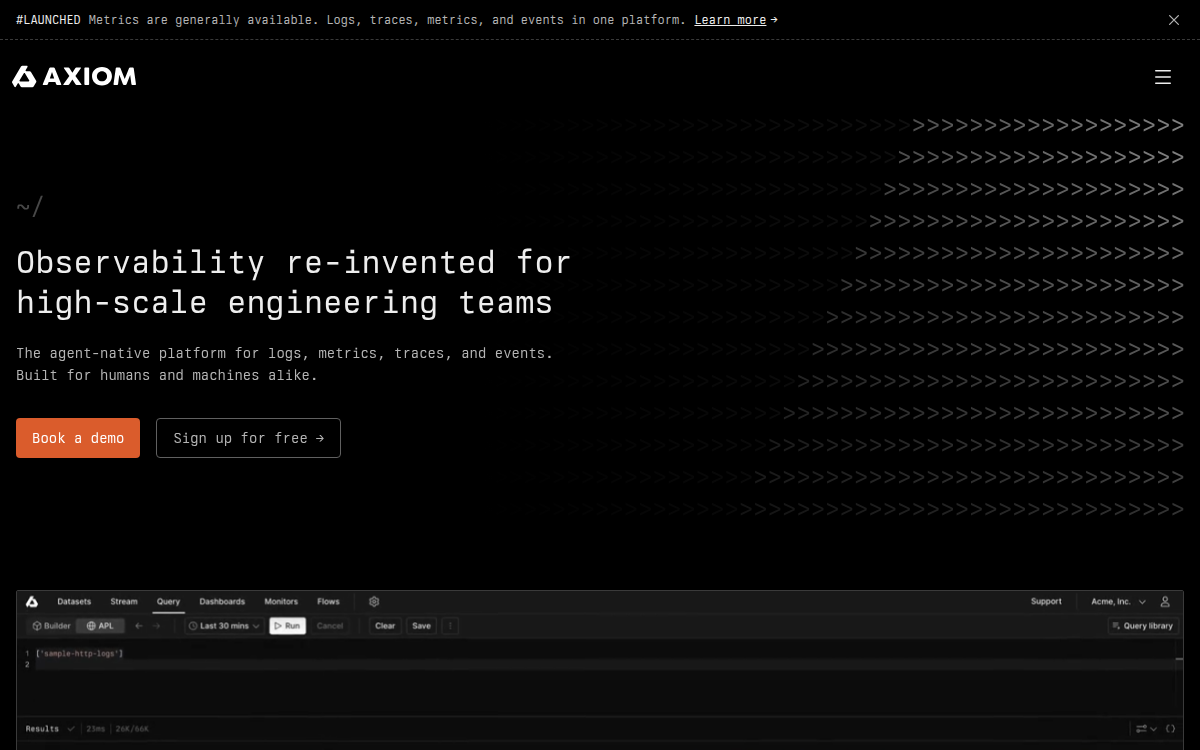Open the Datasets tab in preview
This screenshot has width=1200, height=750.
[74, 602]
